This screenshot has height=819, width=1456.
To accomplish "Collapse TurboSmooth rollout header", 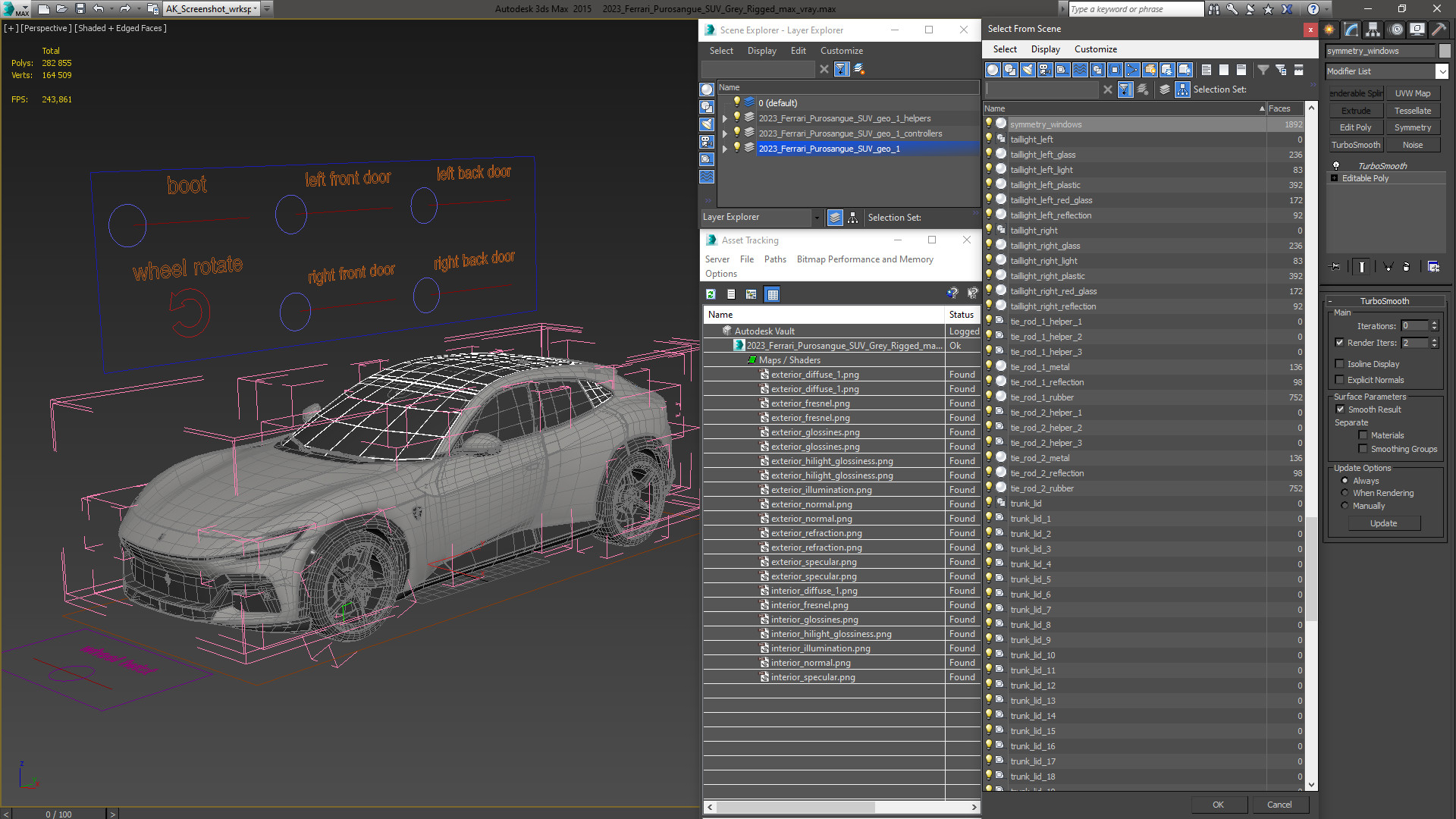I will 1384,301.
